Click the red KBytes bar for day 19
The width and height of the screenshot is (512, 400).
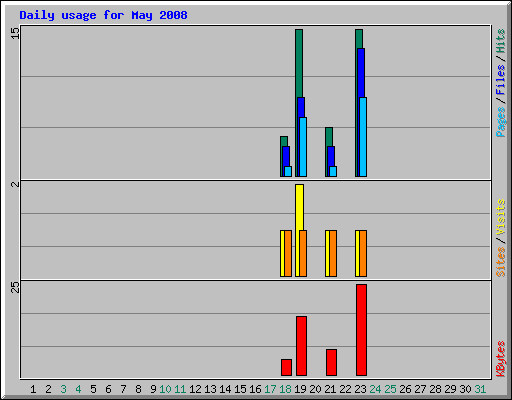point(301,346)
